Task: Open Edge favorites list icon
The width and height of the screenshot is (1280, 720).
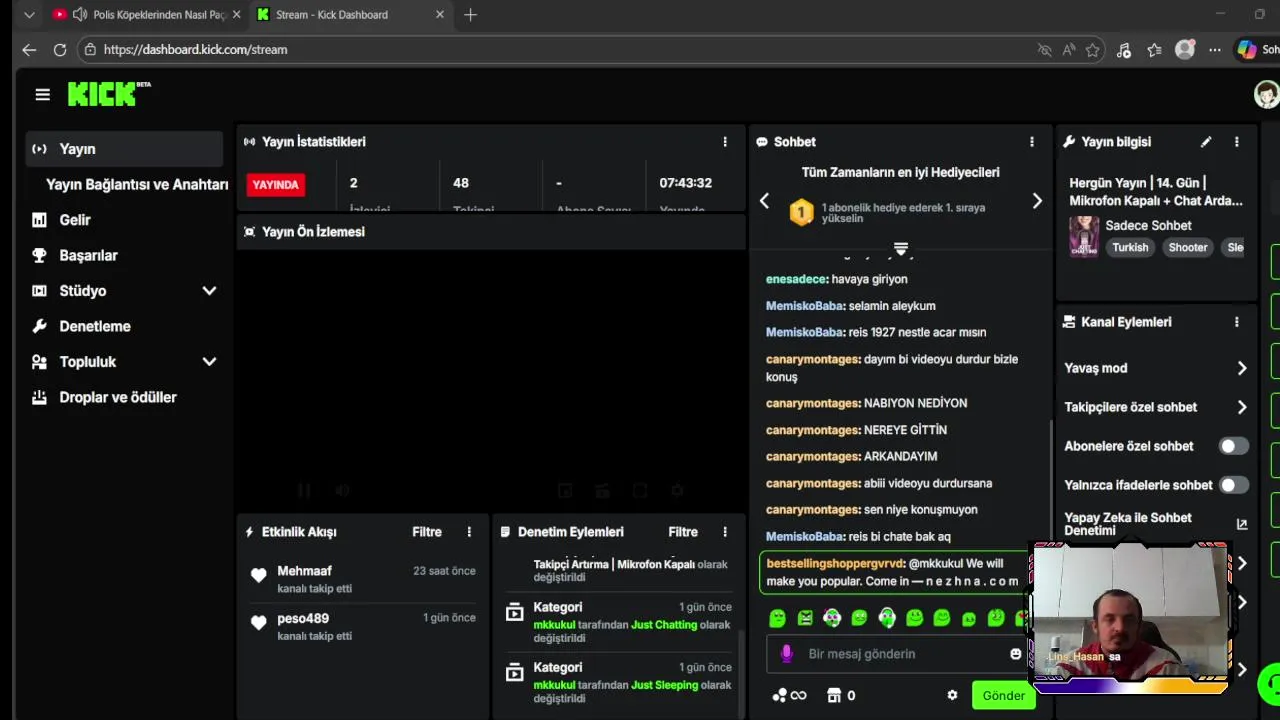Action: point(1155,49)
